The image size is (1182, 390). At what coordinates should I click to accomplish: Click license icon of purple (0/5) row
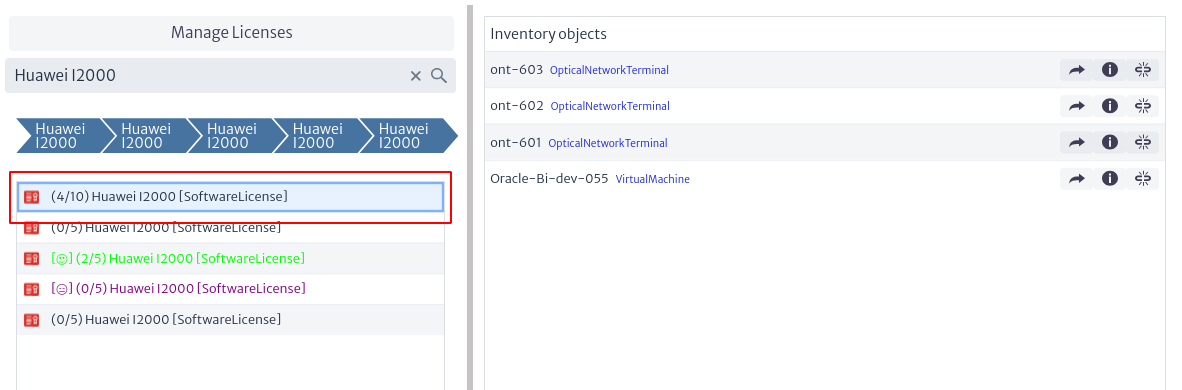(x=32, y=289)
